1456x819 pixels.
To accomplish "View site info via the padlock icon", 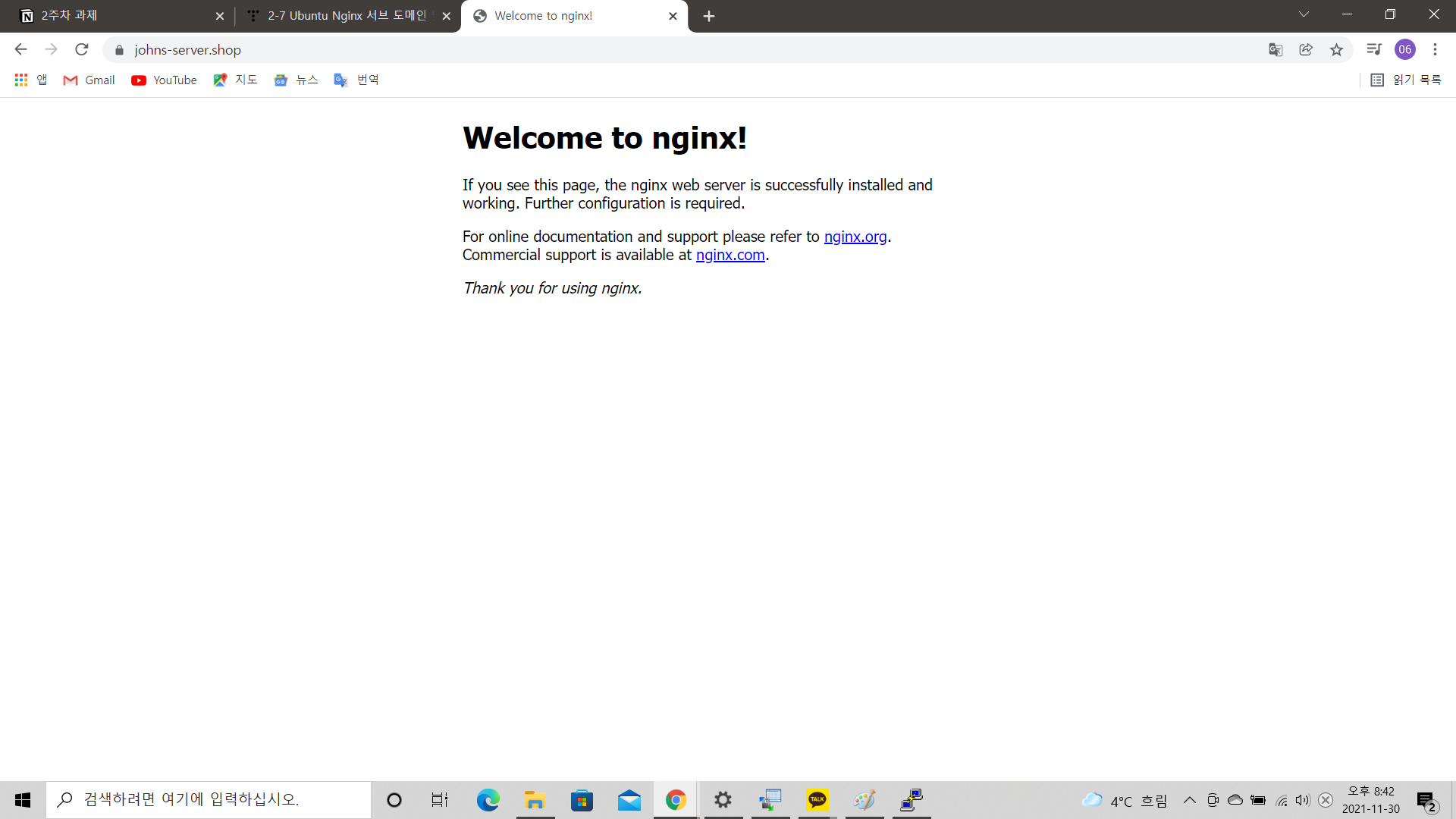I will point(119,50).
